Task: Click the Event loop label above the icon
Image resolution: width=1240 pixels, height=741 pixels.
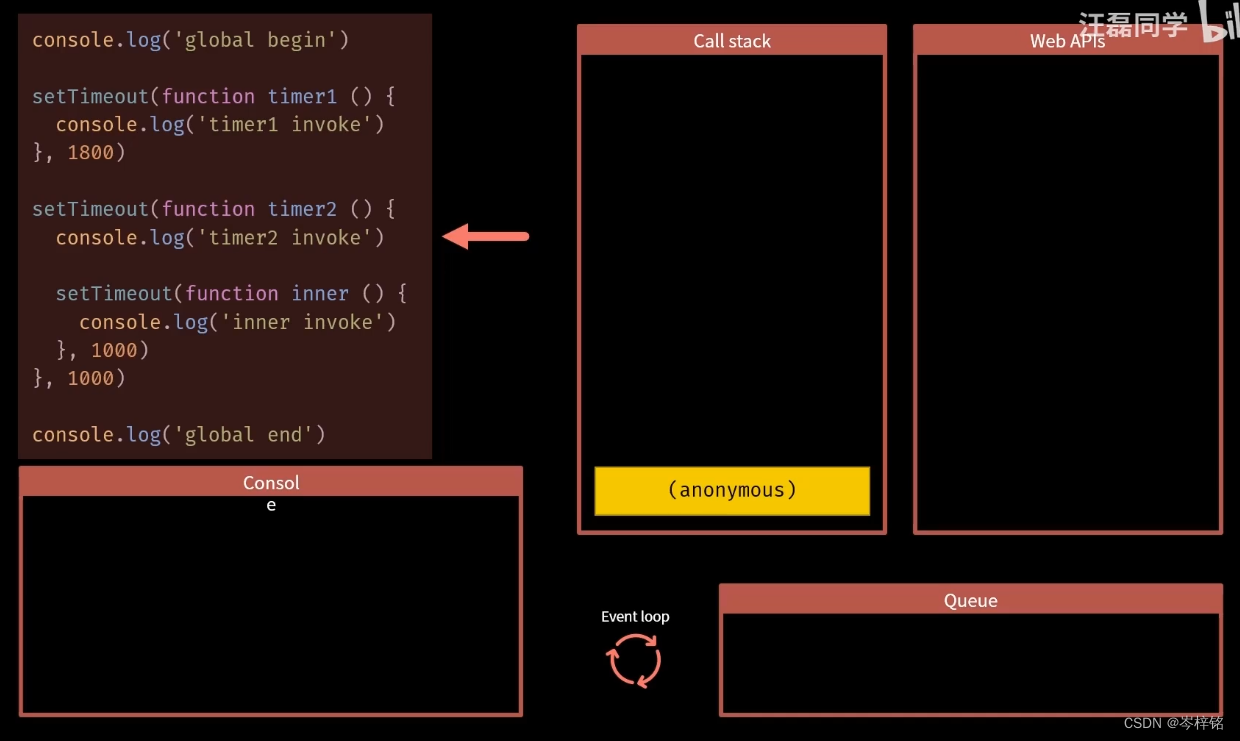Action: pos(635,616)
